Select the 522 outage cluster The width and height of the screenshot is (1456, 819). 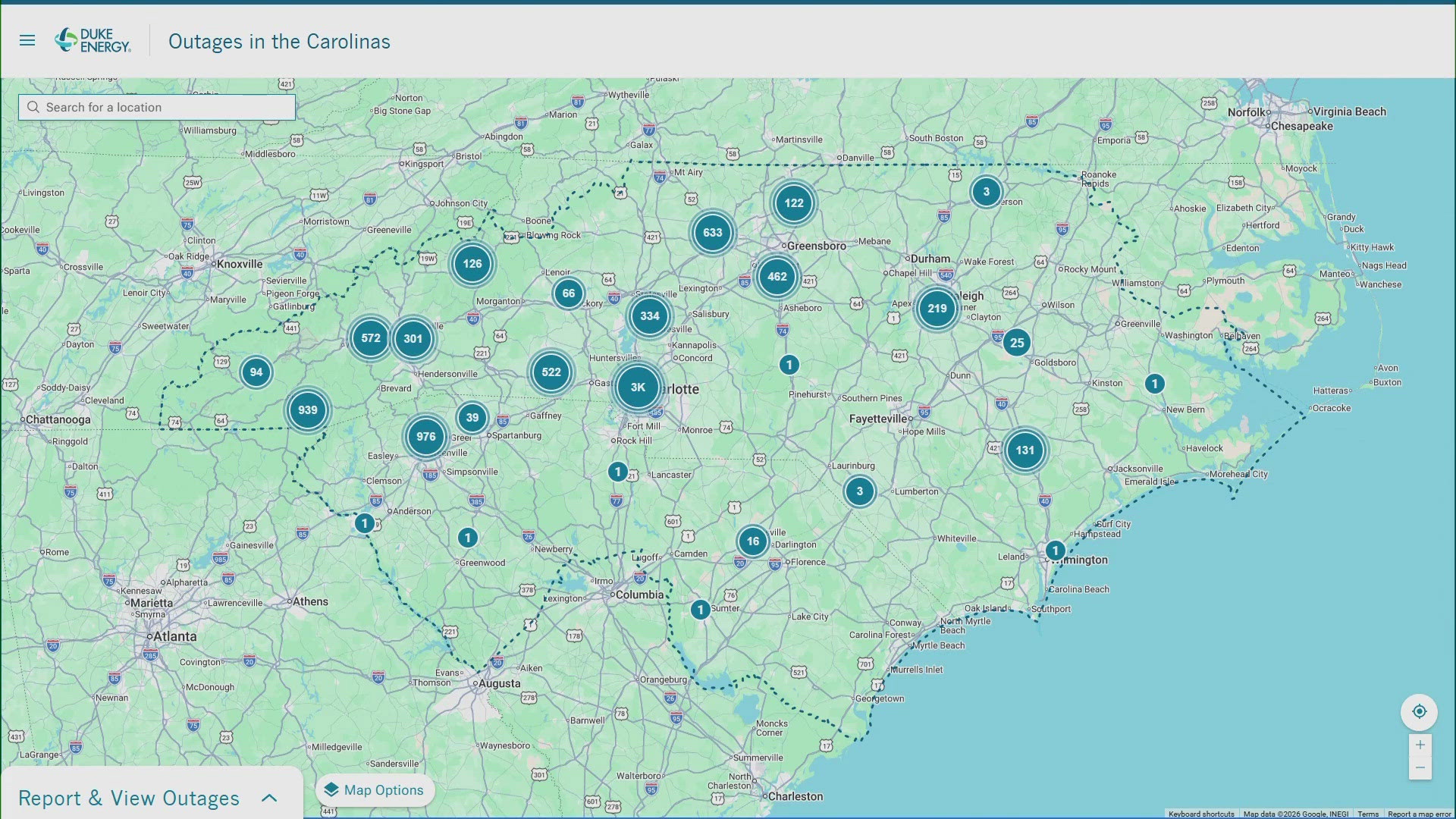pos(551,372)
